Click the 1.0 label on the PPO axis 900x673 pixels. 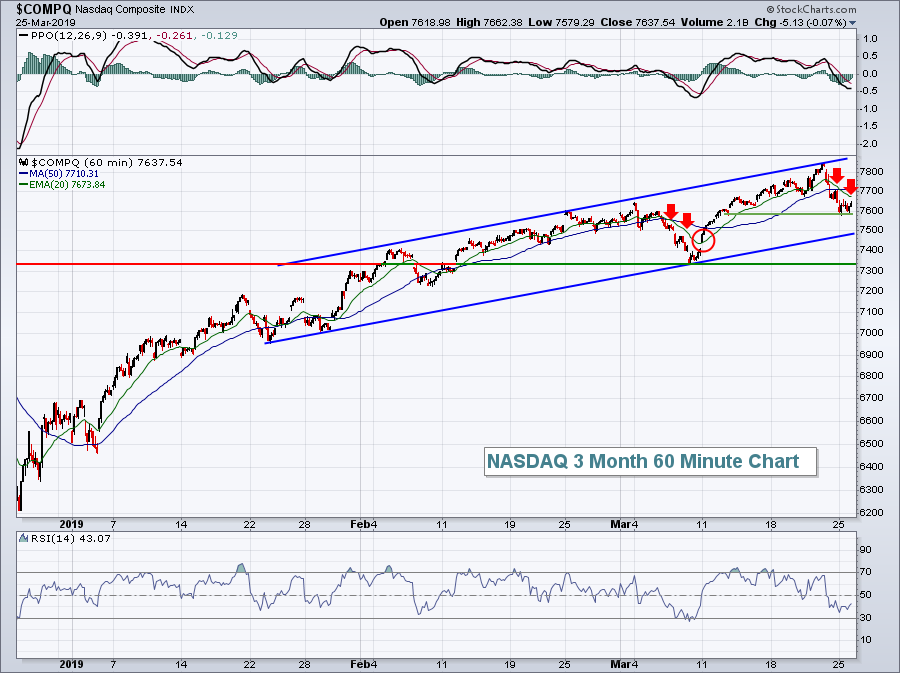(870, 38)
